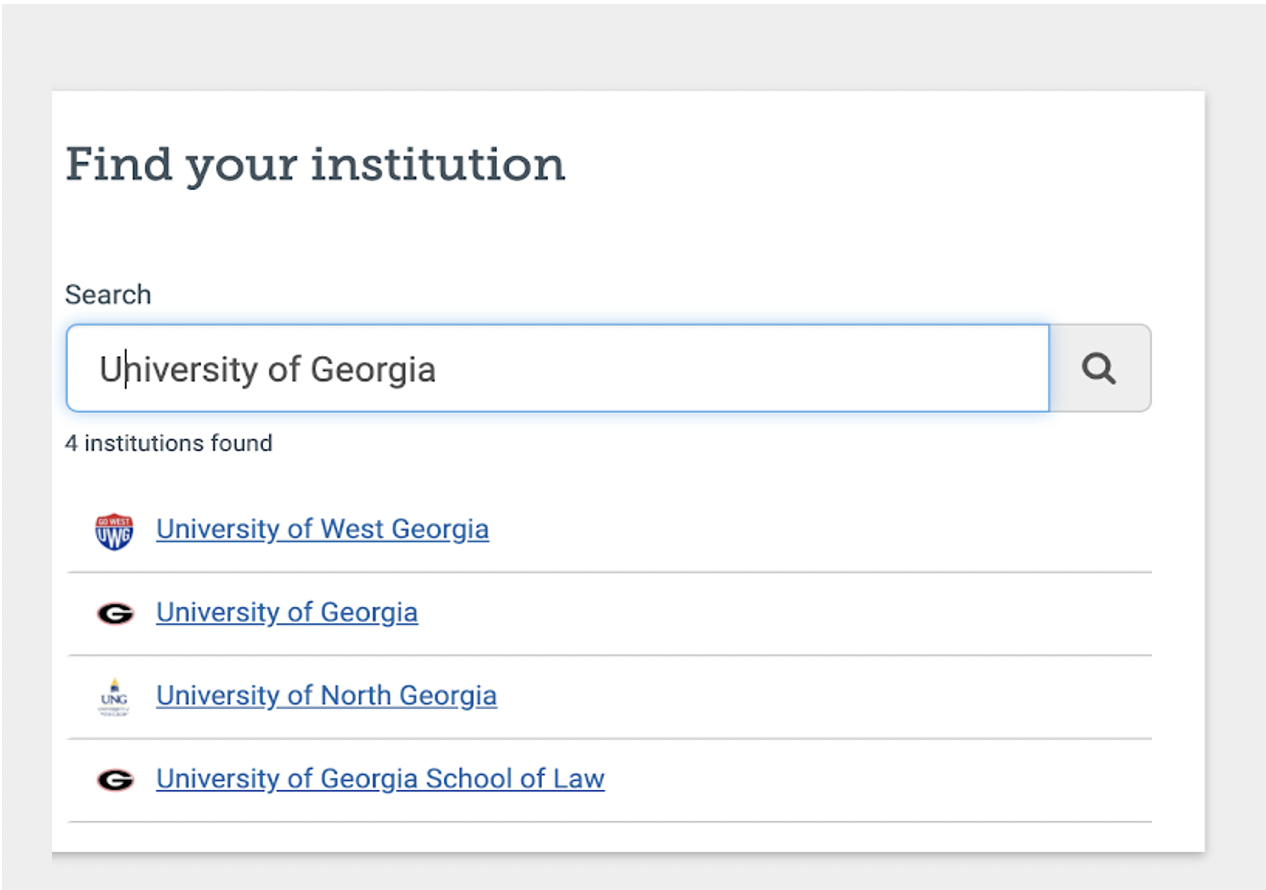The image size is (1266, 890).
Task: Select the second result, University of Georgia
Action: point(286,612)
